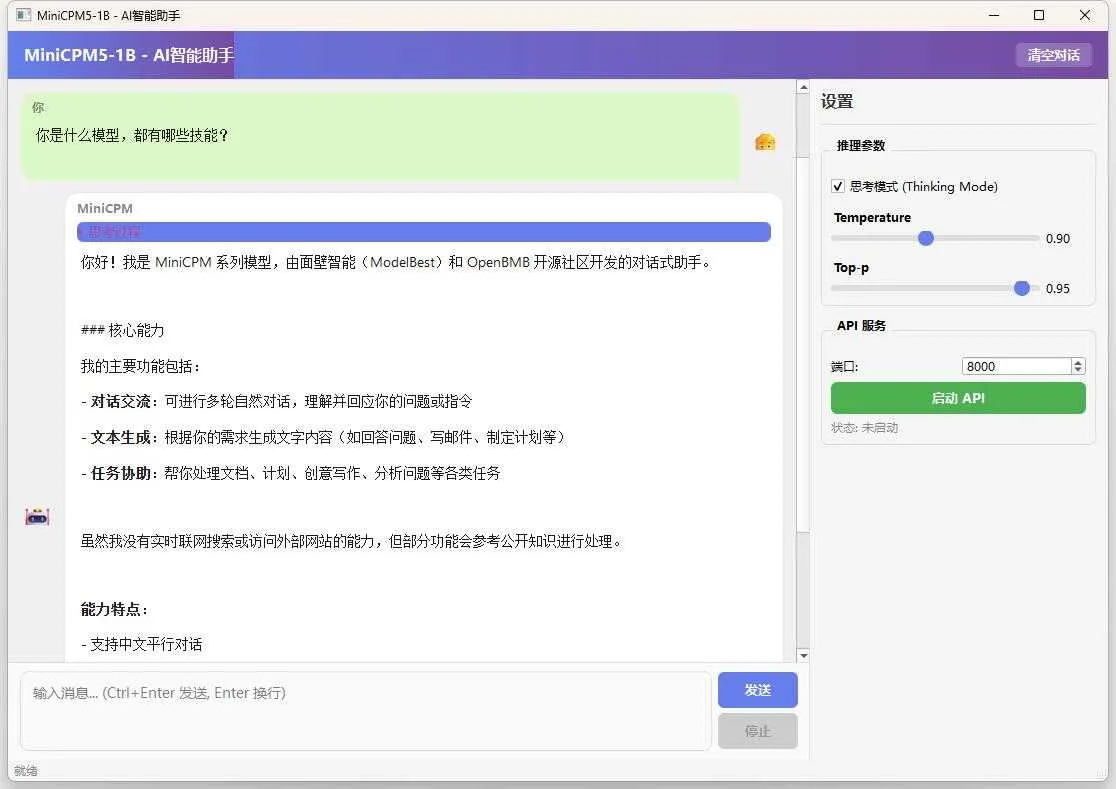1116x789 pixels.
Task: Click the header title MiniCPM5-1B AI智能助手
Action: (129, 55)
